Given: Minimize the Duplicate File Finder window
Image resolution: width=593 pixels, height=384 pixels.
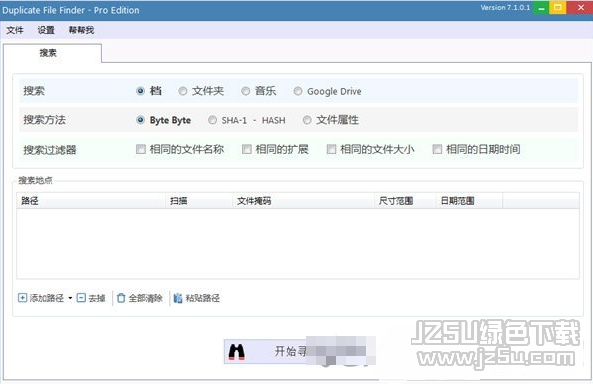Looking at the screenshot, I should tap(541, 8).
